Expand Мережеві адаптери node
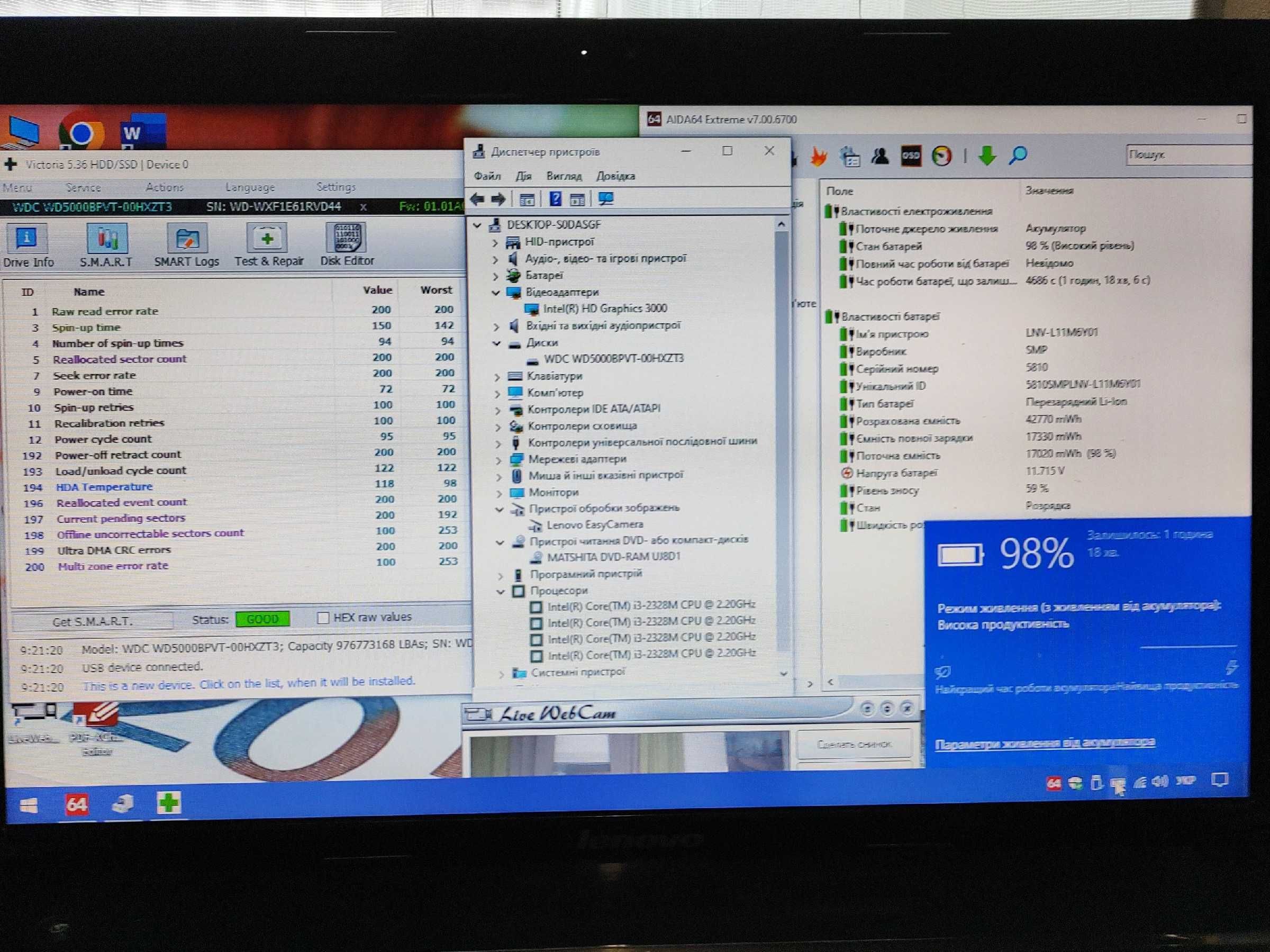 498,460
